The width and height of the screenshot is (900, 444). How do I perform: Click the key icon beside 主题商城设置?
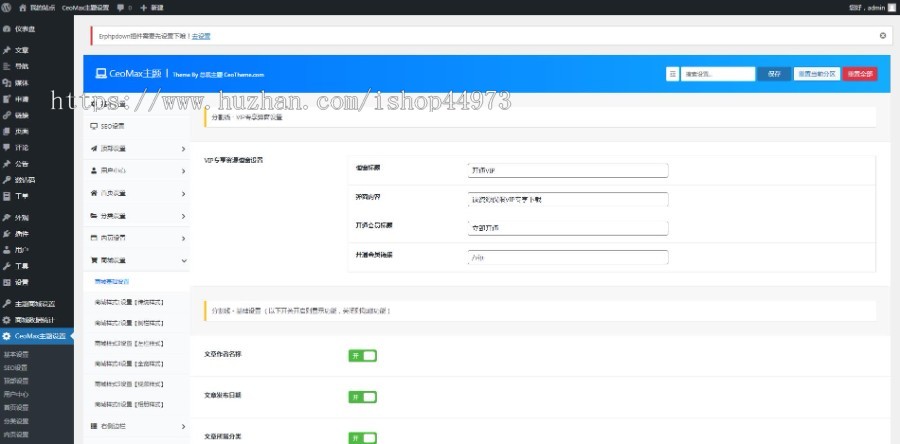click(6, 303)
